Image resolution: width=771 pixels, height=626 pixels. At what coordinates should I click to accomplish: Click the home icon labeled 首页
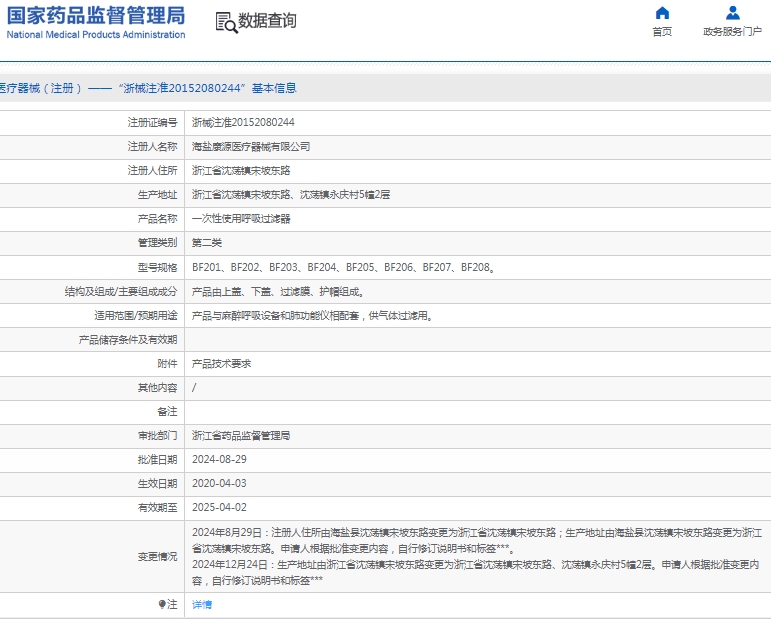click(x=662, y=13)
